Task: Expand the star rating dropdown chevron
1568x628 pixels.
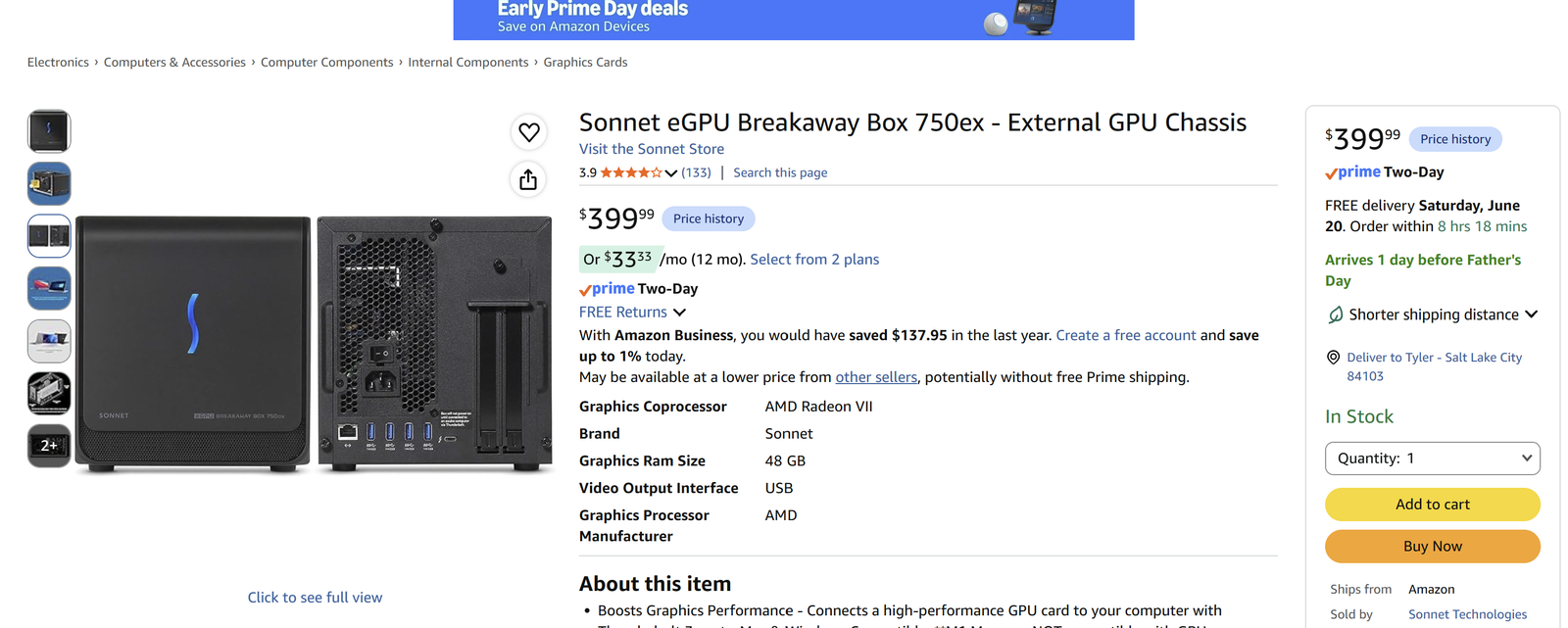Action: pos(671,173)
